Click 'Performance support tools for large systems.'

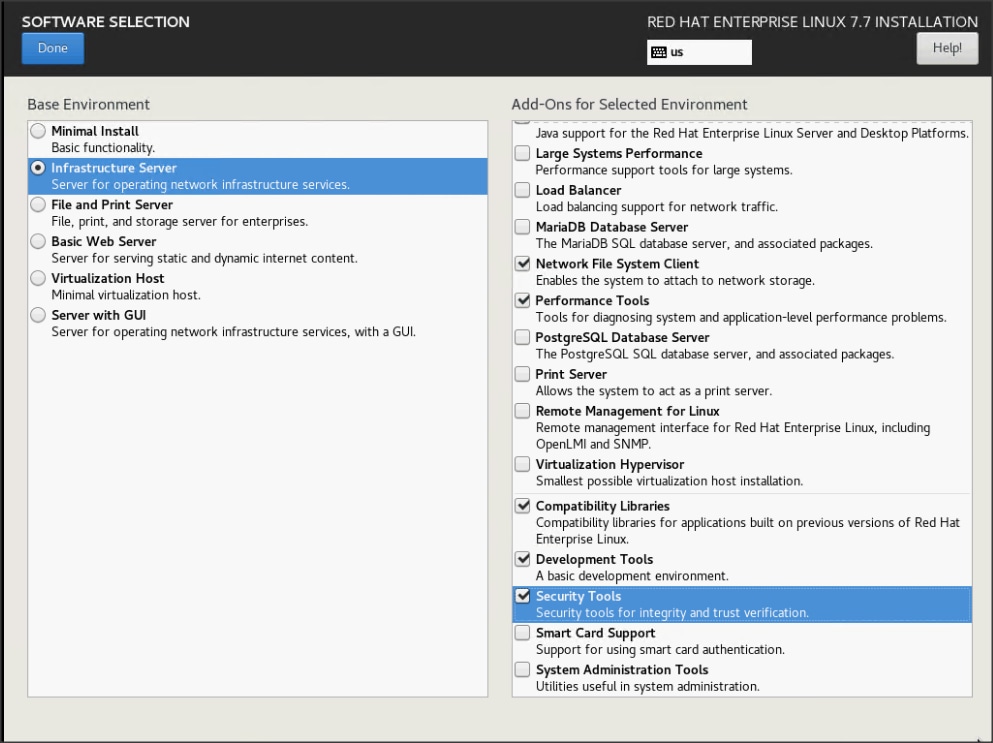click(664, 170)
